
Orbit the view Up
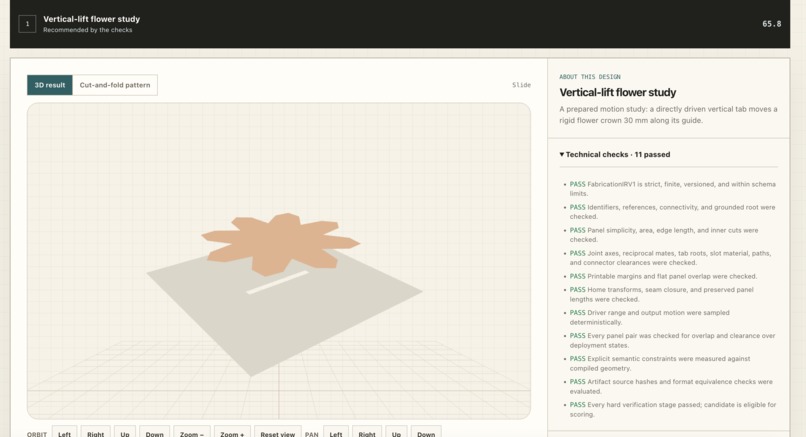pos(125,433)
